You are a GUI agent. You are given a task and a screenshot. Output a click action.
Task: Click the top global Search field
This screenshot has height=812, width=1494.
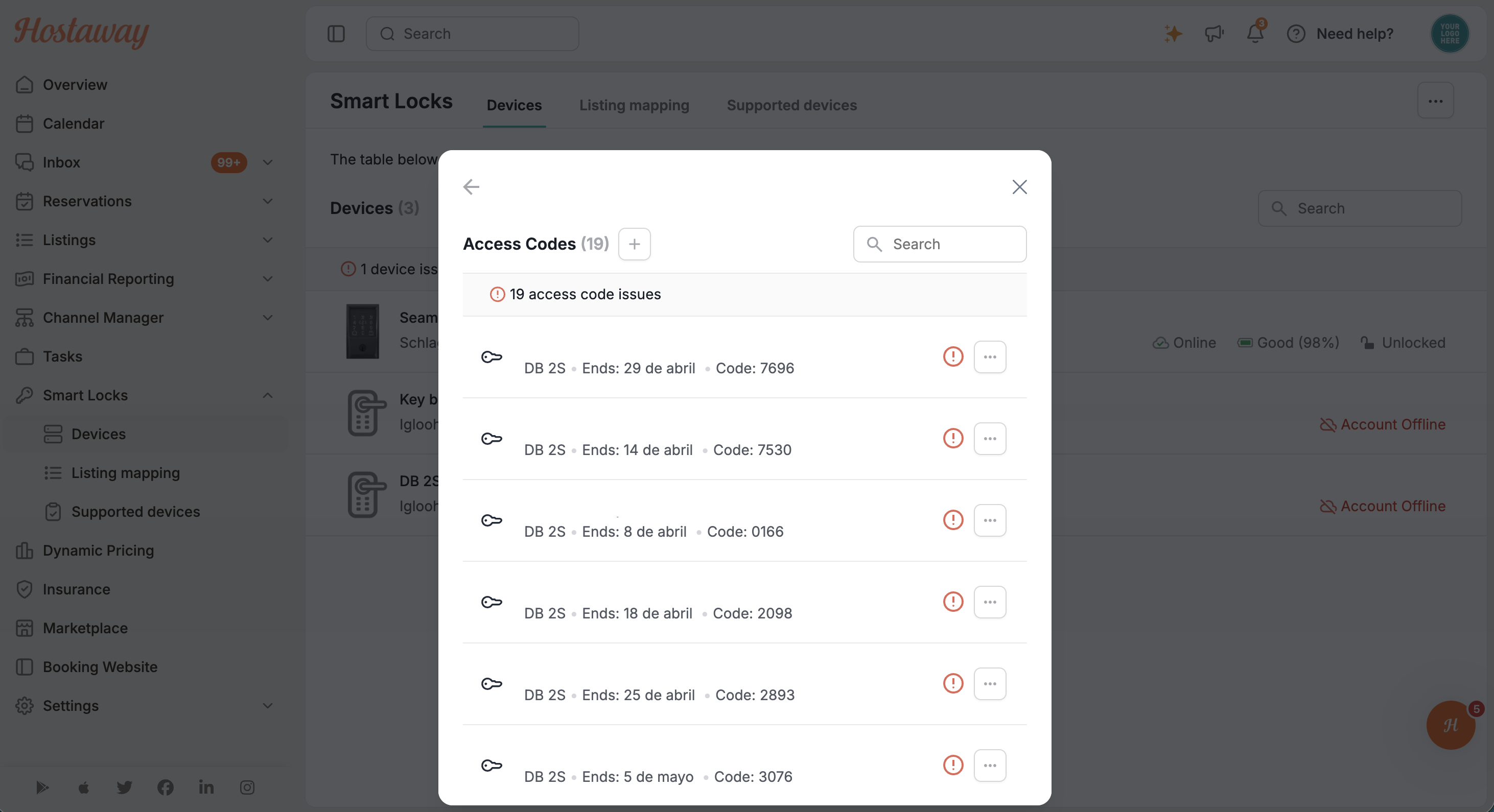(x=472, y=34)
